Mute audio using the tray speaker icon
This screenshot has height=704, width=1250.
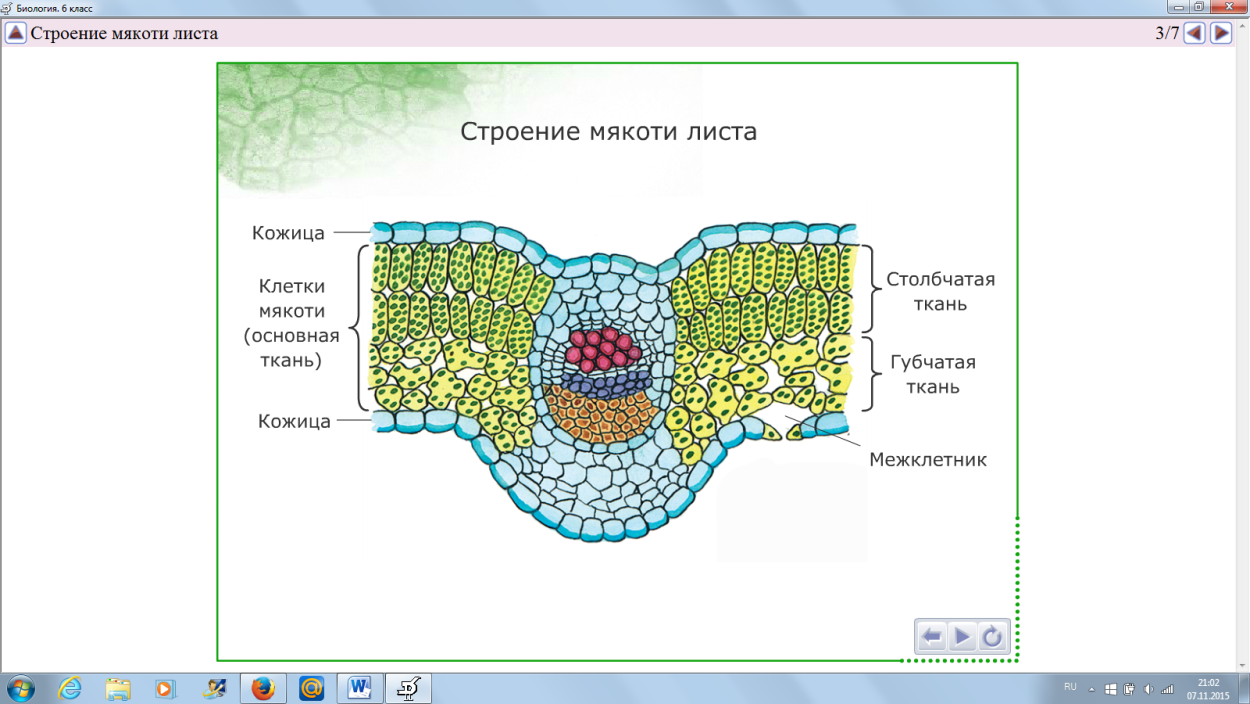[x=1148, y=689]
